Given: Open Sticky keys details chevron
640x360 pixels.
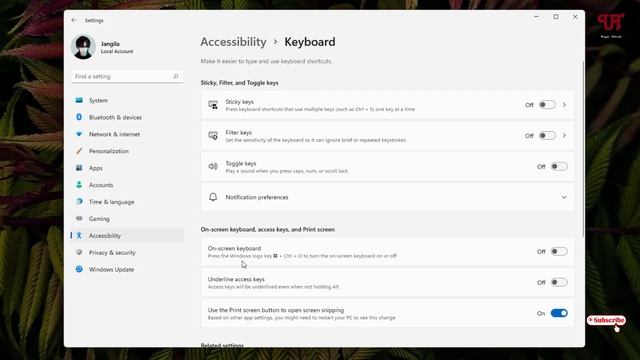Looking at the screenshot, I should [x=564, y=105].
